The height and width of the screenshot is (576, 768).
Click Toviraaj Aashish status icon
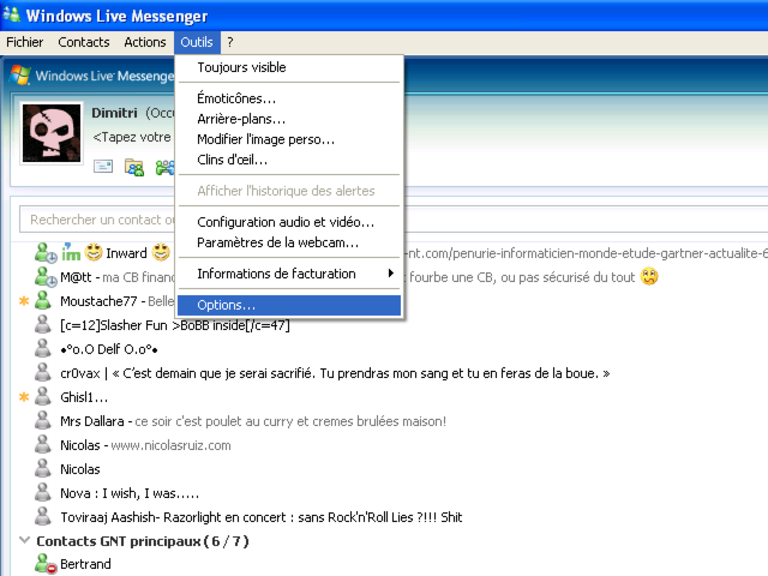coord(43,516)
